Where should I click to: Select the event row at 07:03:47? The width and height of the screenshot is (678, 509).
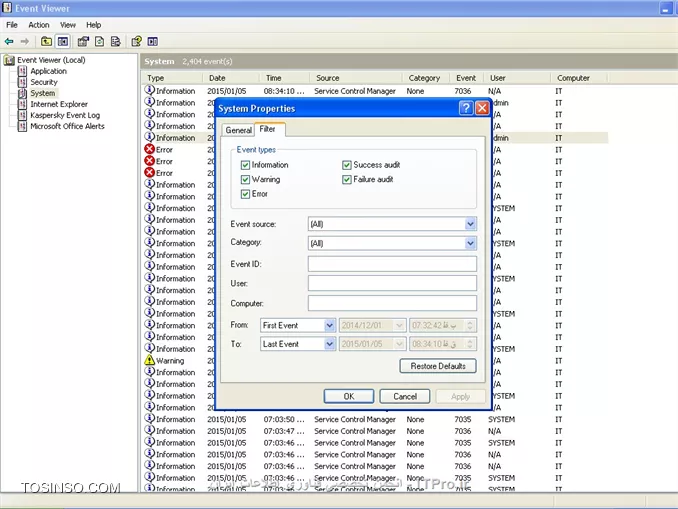375,431
